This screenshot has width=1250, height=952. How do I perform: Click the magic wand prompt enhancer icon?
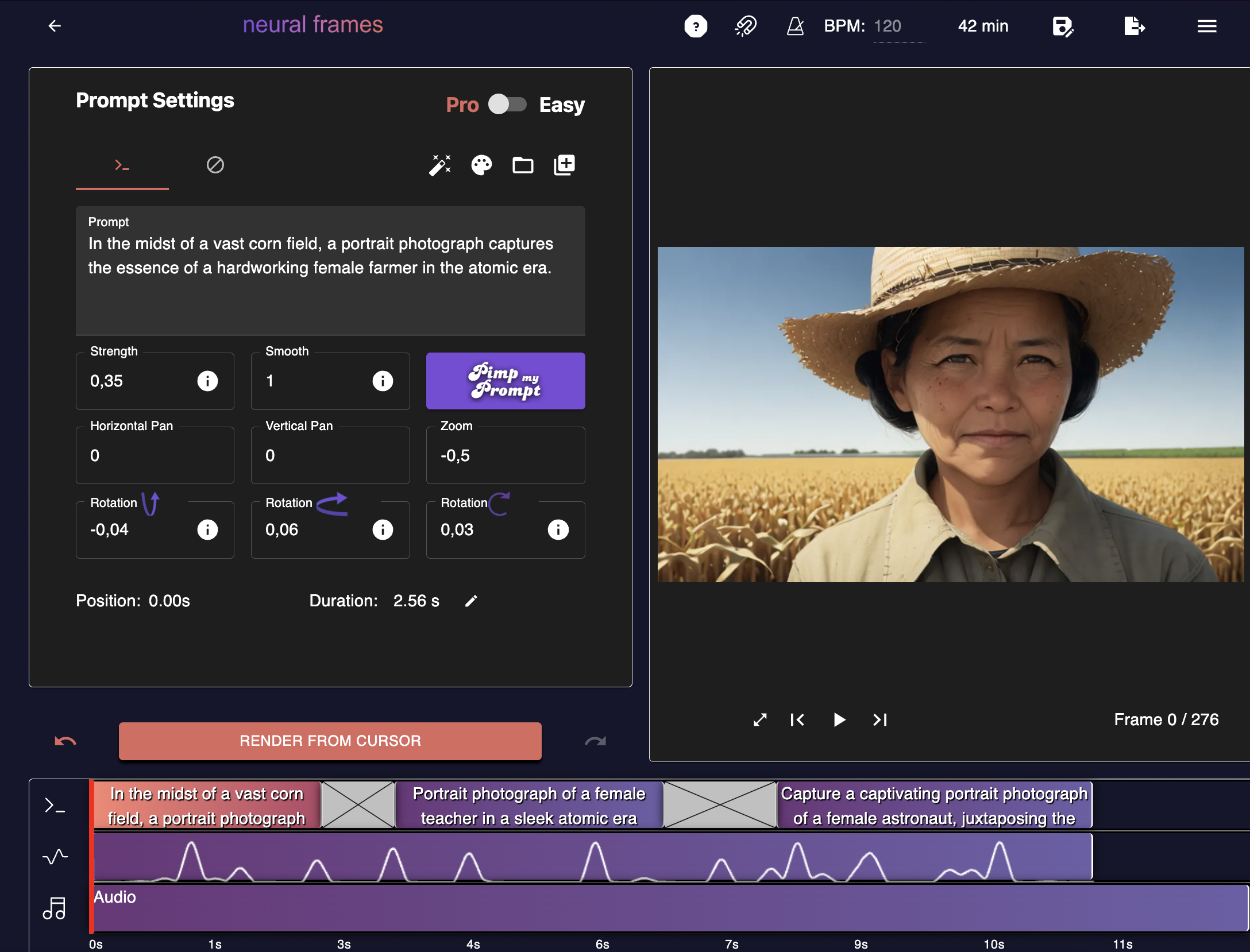pos(440,165)
